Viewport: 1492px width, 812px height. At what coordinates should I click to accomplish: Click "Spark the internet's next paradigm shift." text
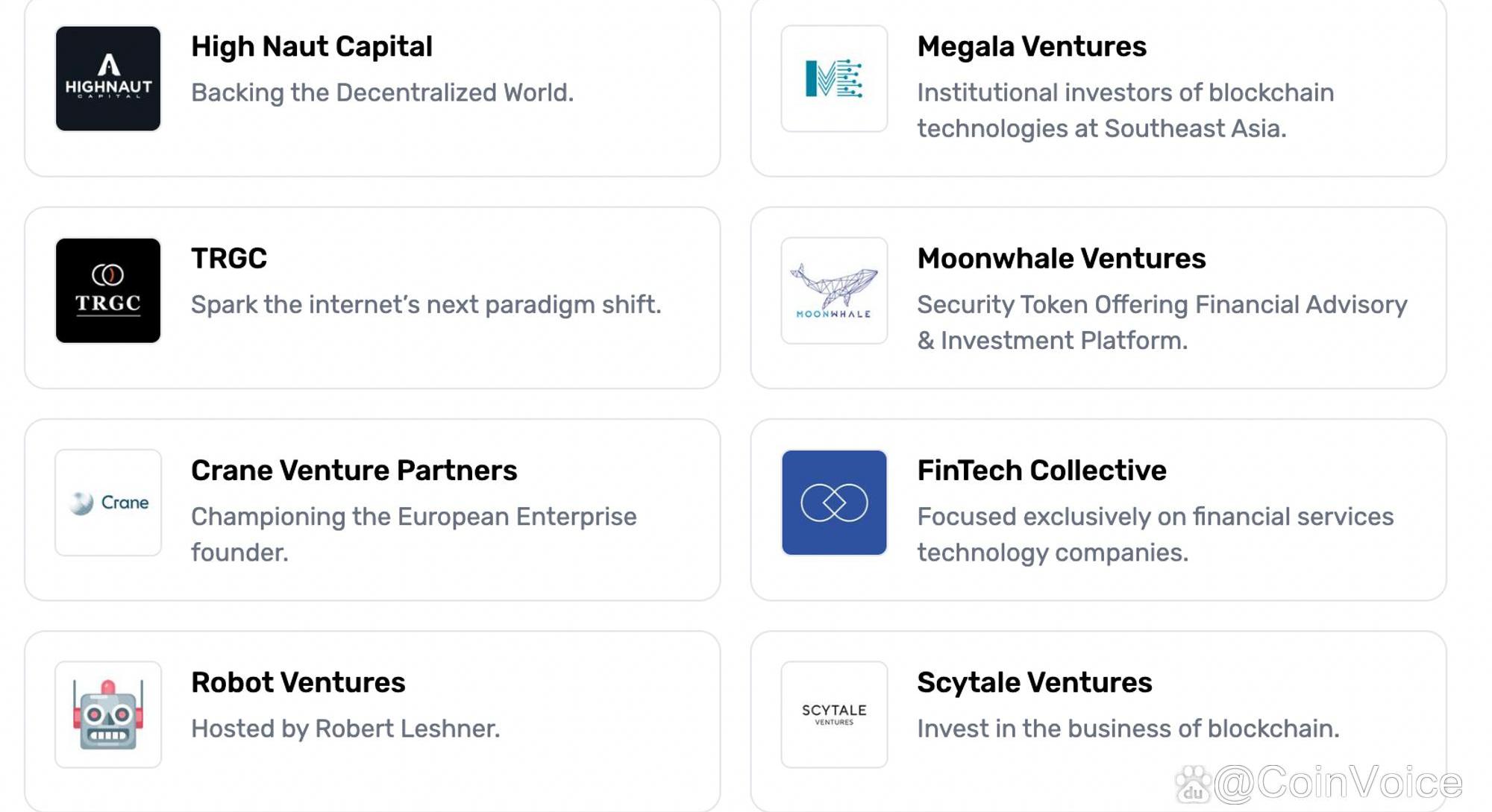click(426, 304)
